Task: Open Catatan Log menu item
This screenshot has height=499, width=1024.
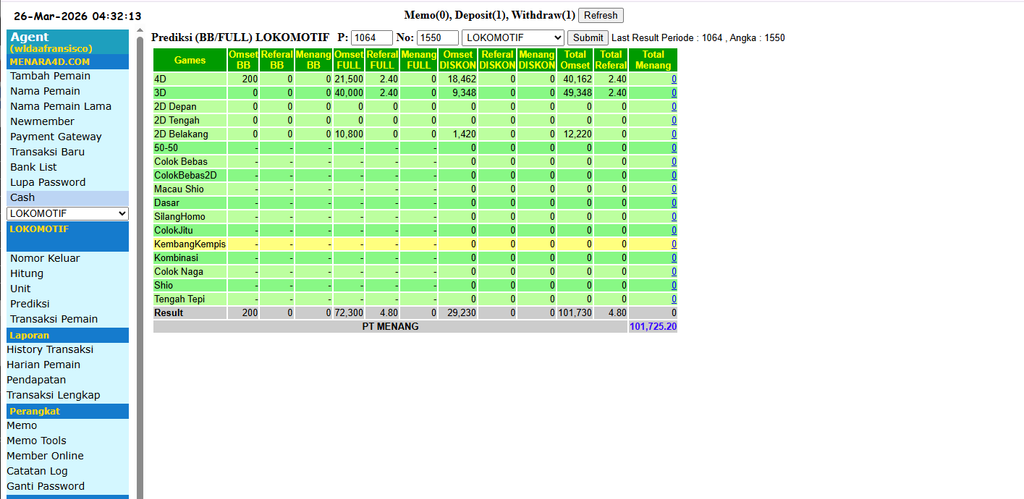Action: click(37, 471)
